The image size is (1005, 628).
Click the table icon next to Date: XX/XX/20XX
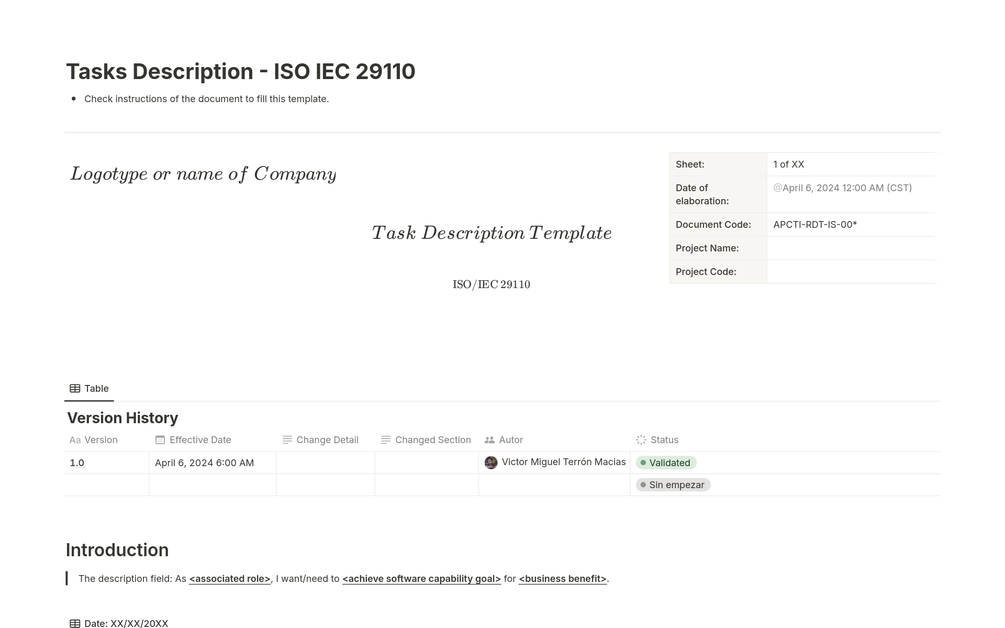pyautogui.click(x=75, y=624)
